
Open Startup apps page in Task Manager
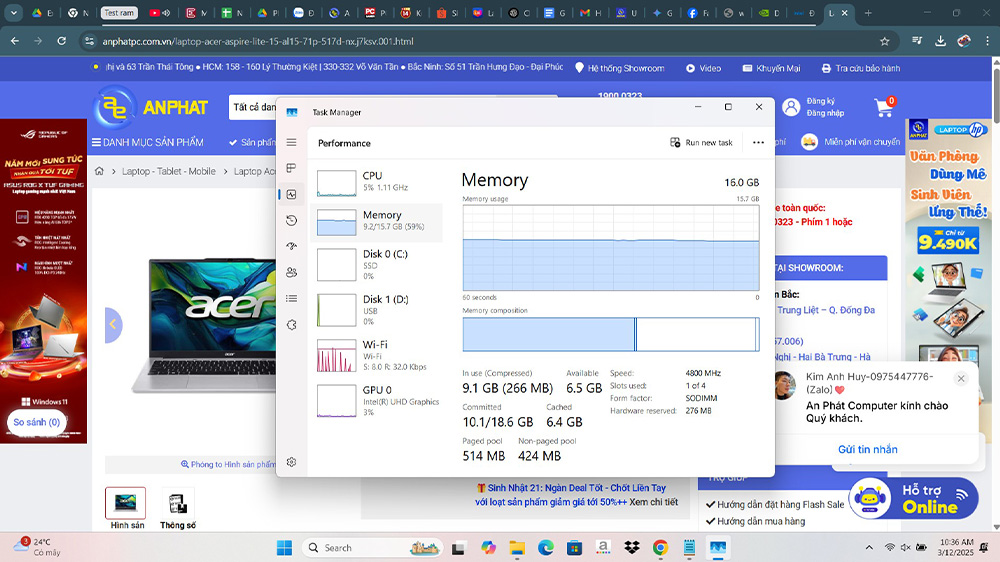291,246
